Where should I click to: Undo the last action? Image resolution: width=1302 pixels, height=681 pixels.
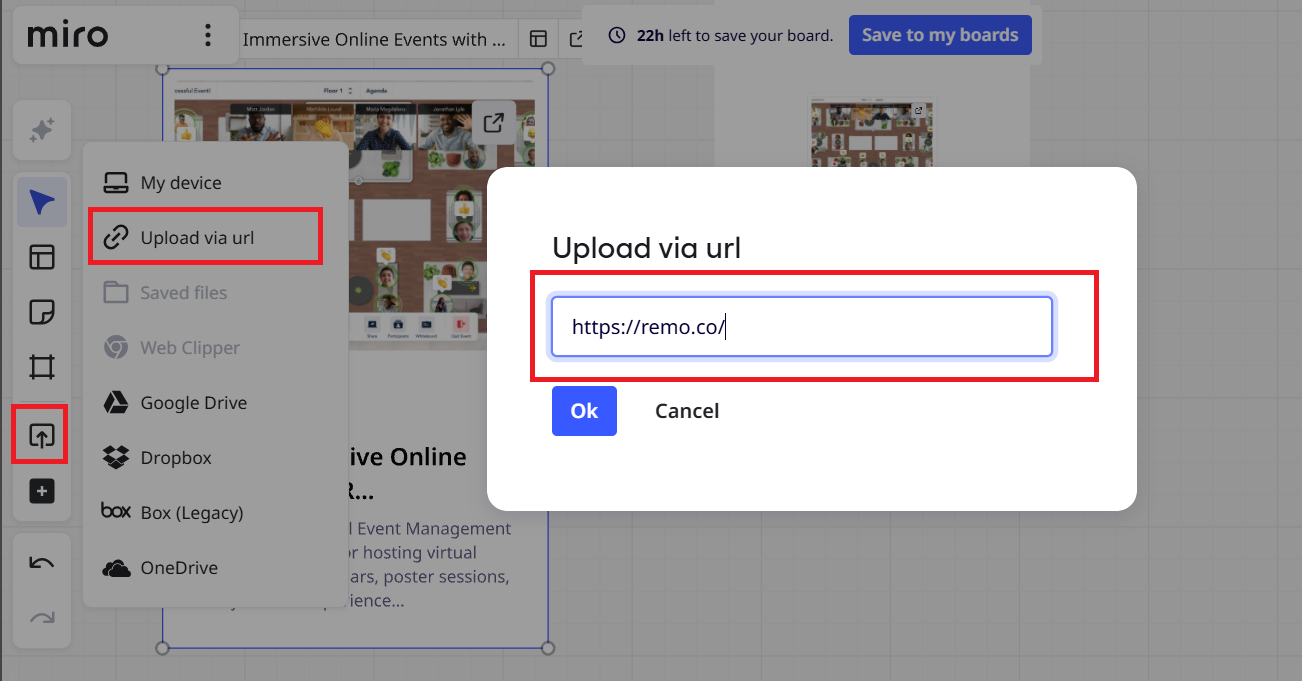click(41, 563)
